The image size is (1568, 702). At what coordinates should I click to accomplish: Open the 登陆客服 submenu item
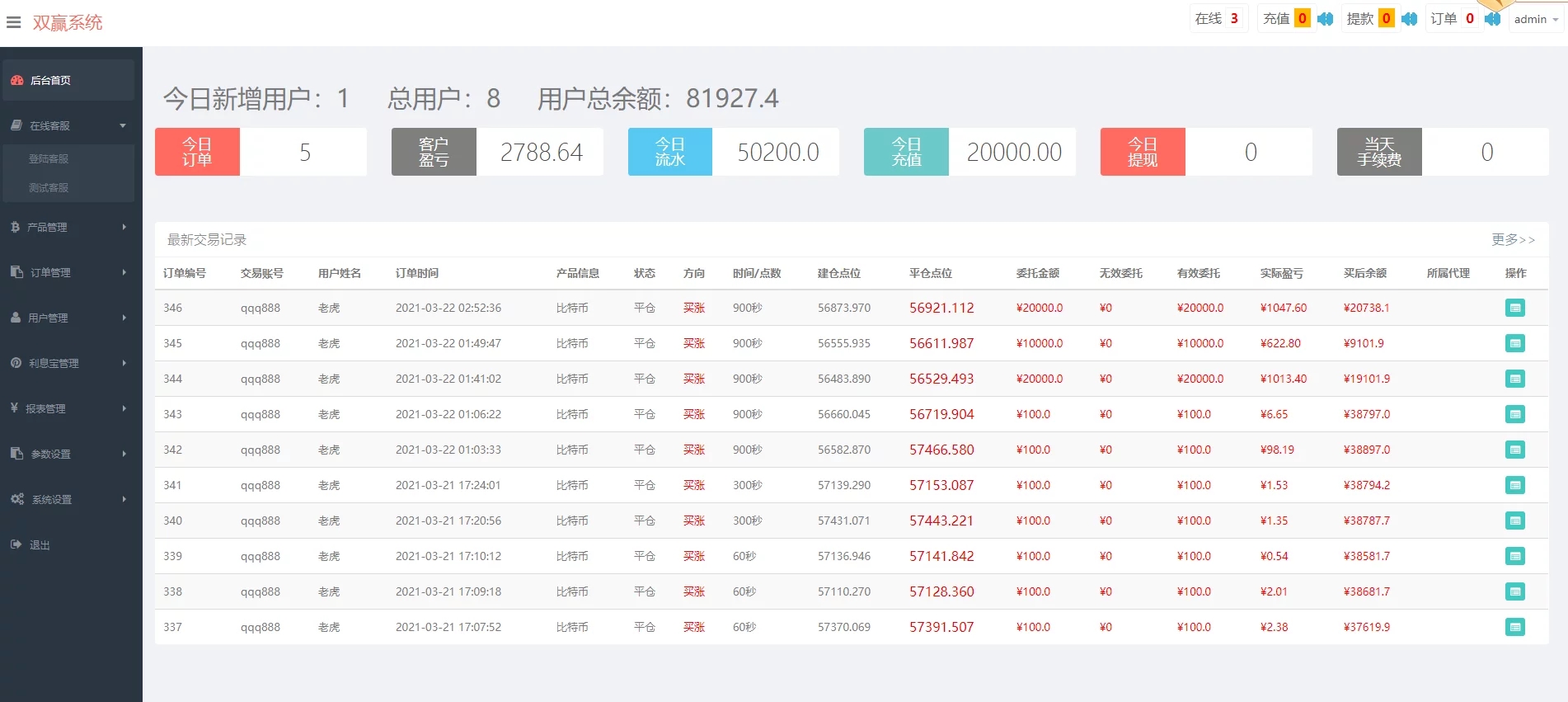49,158
